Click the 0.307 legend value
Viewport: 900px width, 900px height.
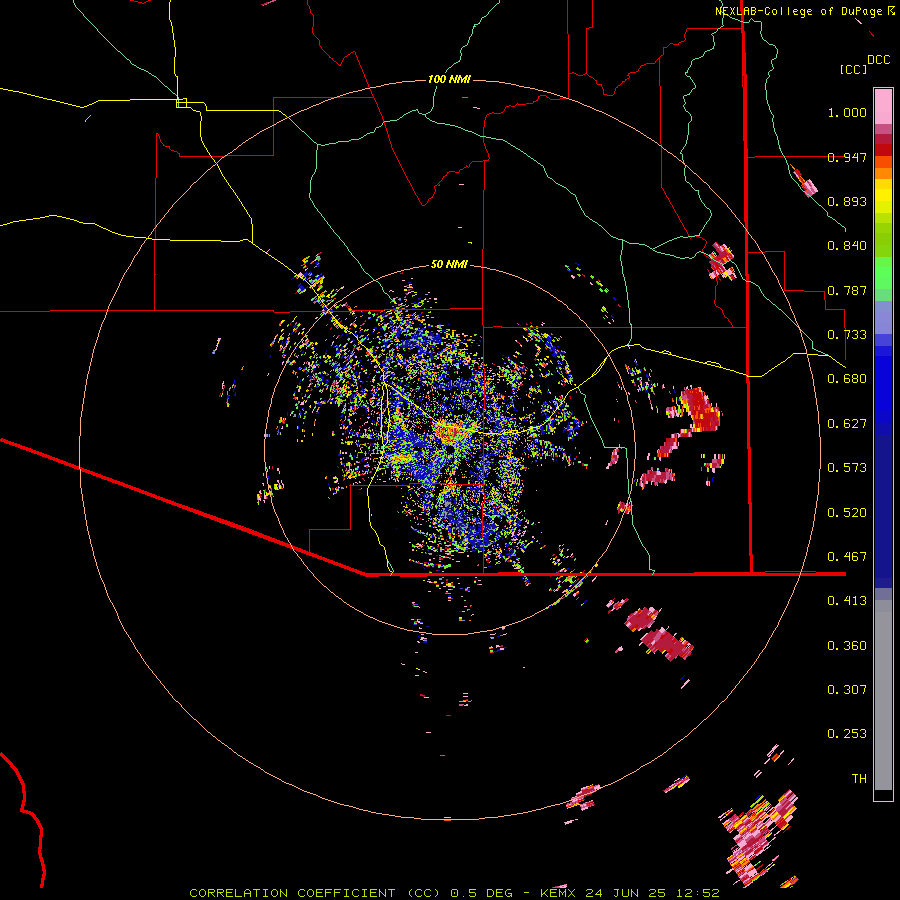click(x=847, y=690)
